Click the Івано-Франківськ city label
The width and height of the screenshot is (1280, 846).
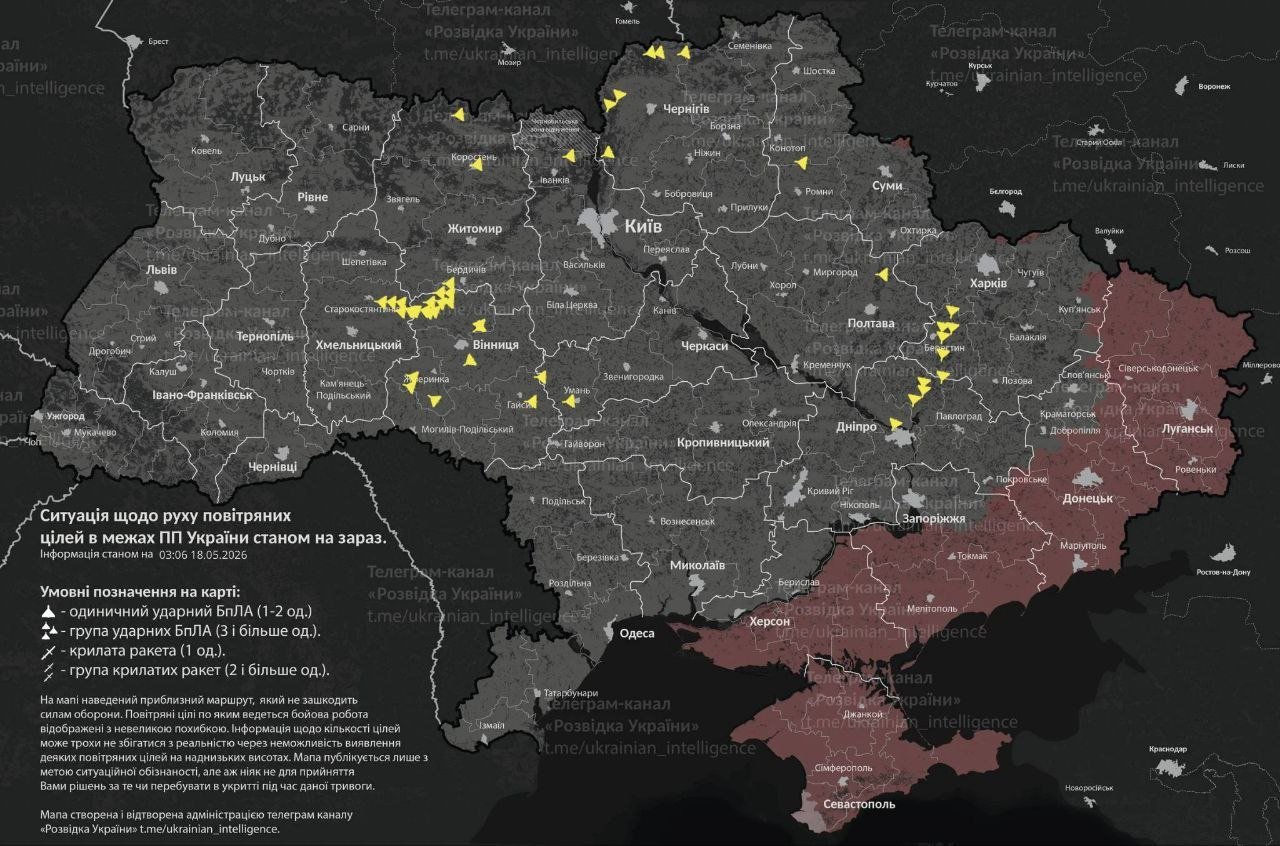click(201, 395)
